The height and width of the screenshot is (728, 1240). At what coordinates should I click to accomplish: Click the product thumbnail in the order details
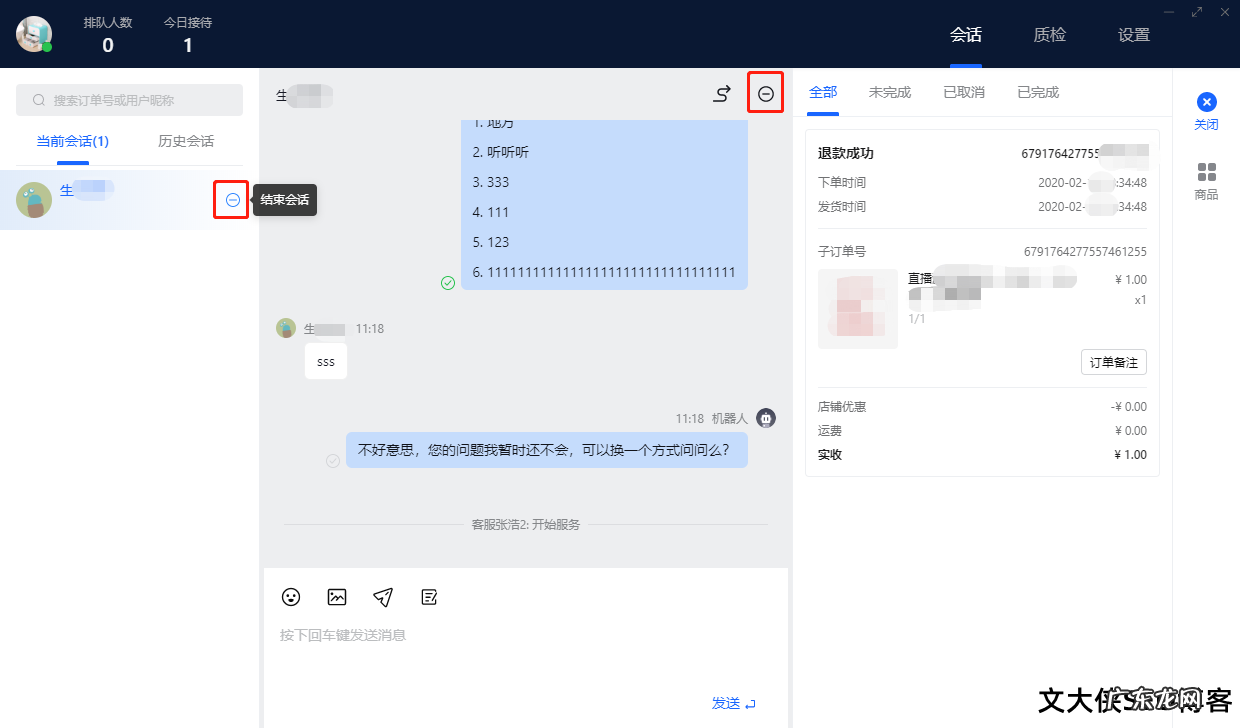(x=858, y=309)
